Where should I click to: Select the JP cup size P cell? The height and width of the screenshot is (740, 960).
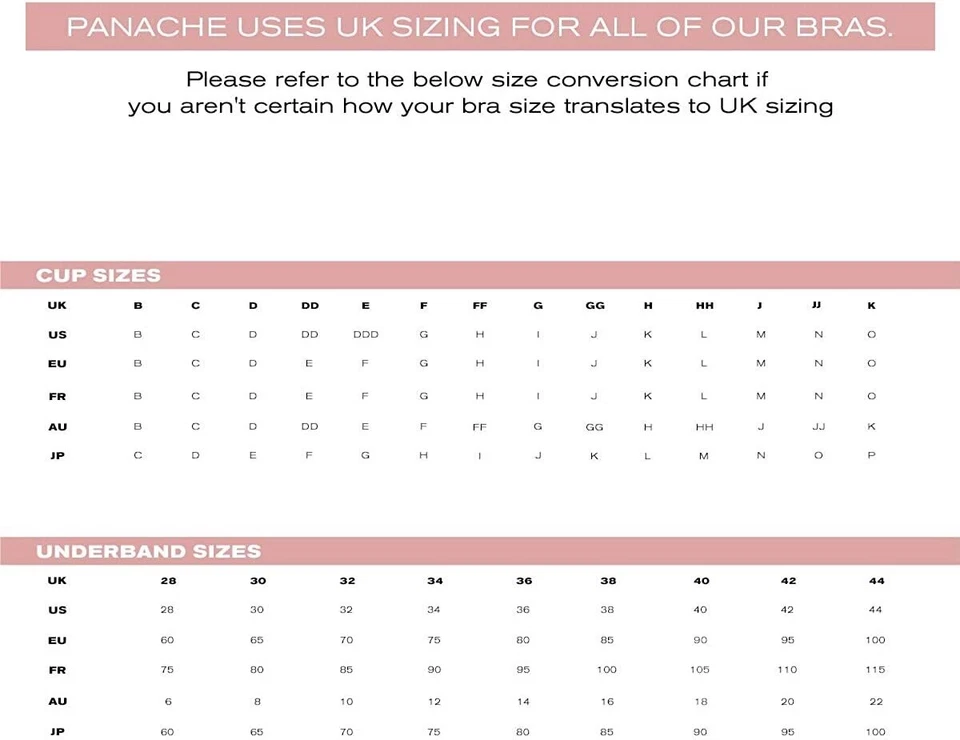coord(871,456)
